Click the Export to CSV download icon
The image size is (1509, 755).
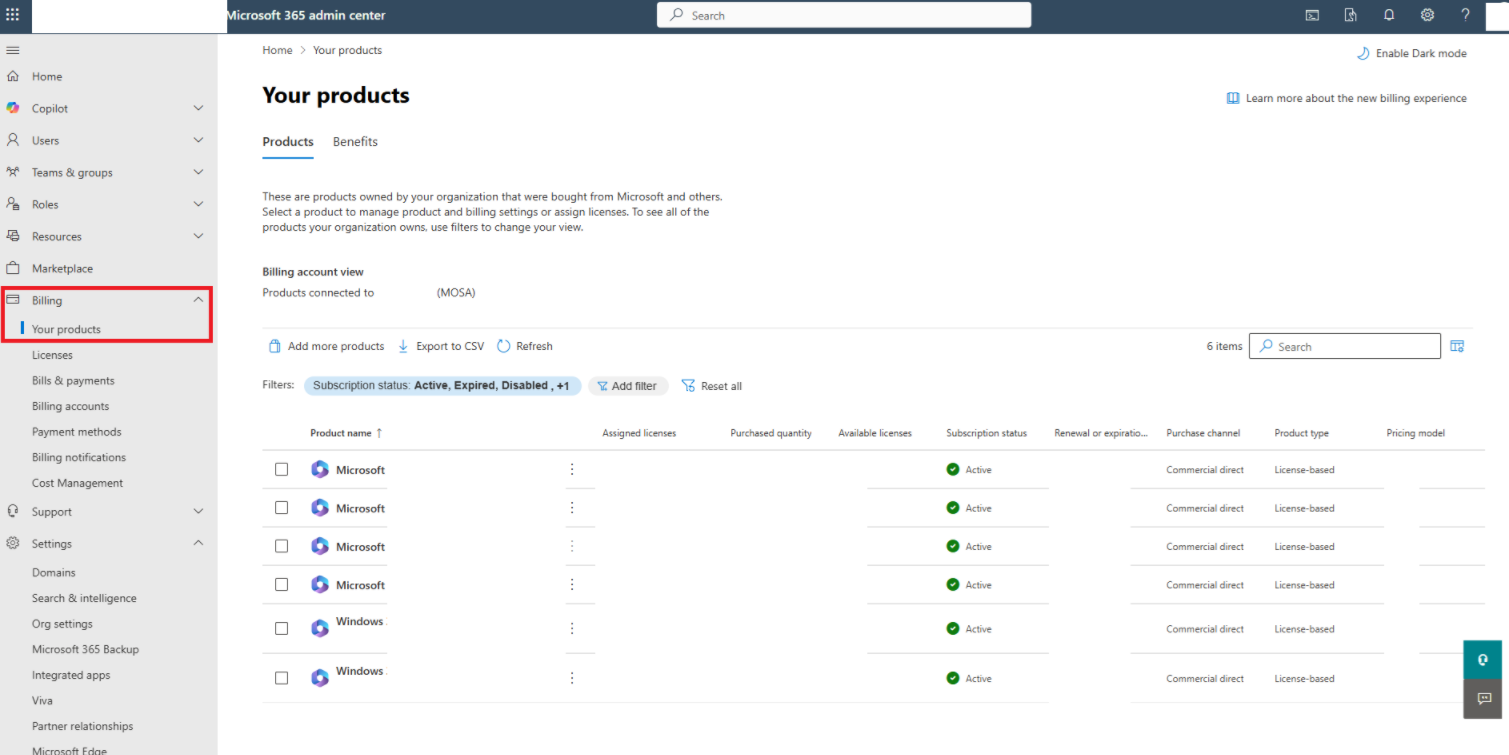point(404,346)
